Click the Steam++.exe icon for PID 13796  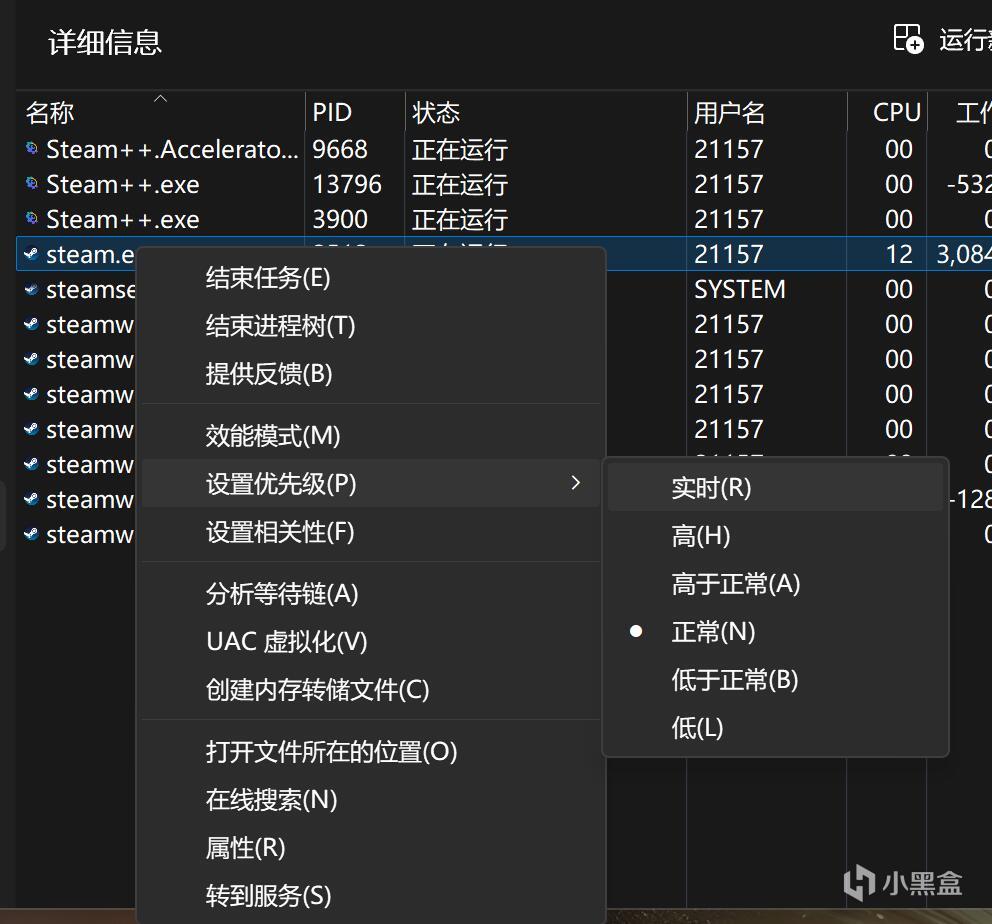click(x=32, y=183)
